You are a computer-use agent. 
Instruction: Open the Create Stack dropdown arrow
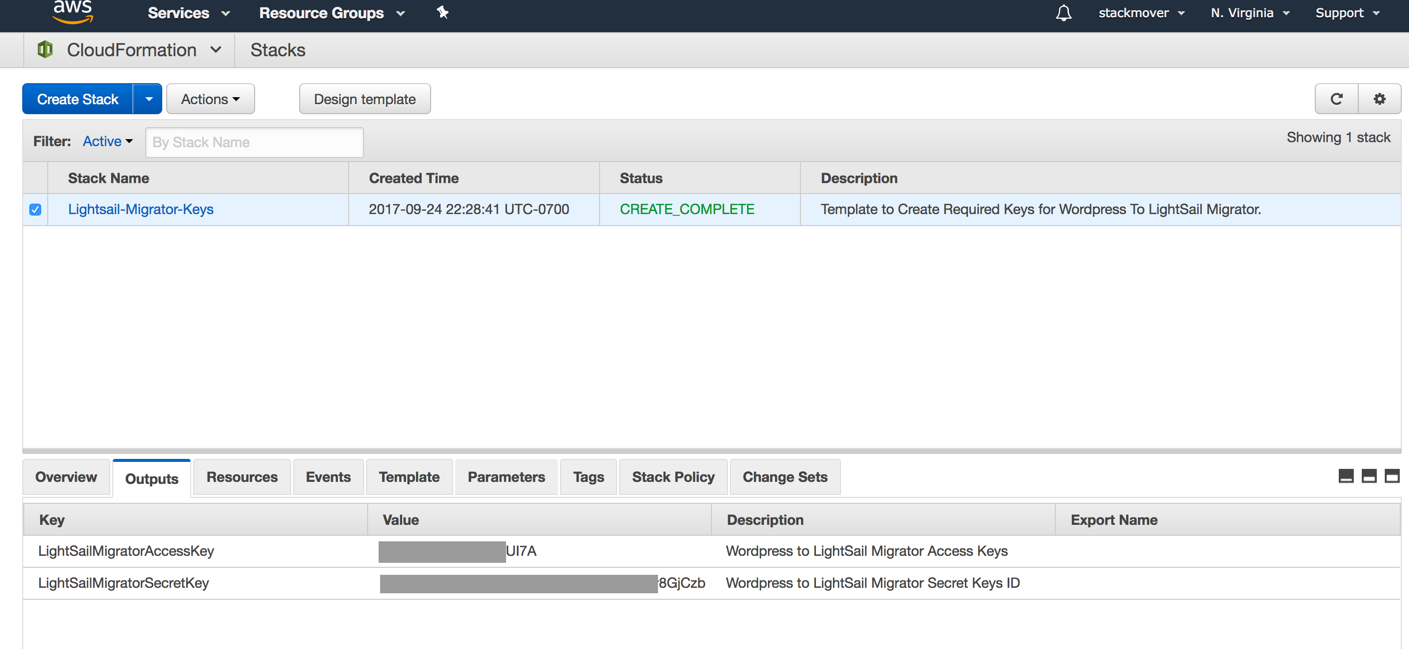(x=148, y=99)
